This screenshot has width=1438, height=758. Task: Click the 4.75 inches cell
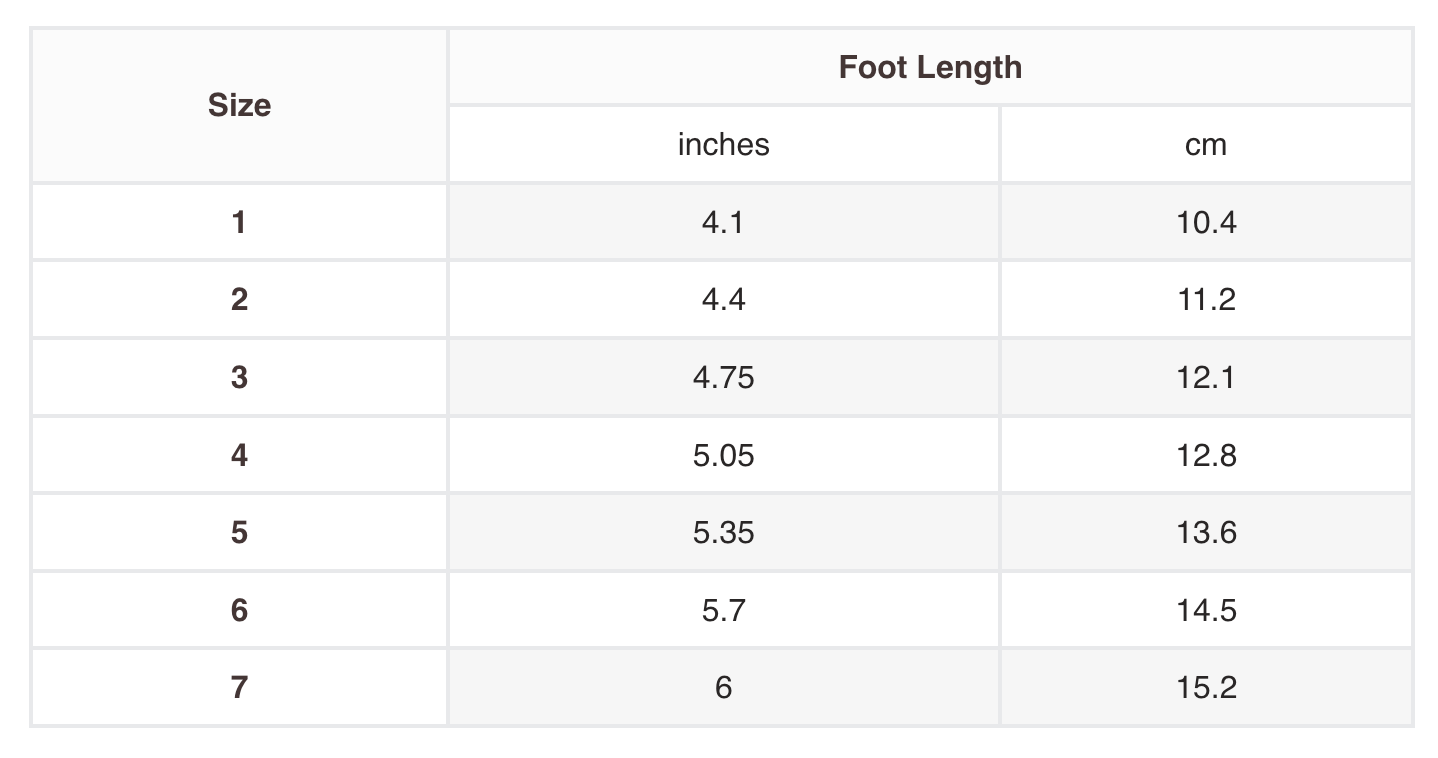(x=723, y=377)
